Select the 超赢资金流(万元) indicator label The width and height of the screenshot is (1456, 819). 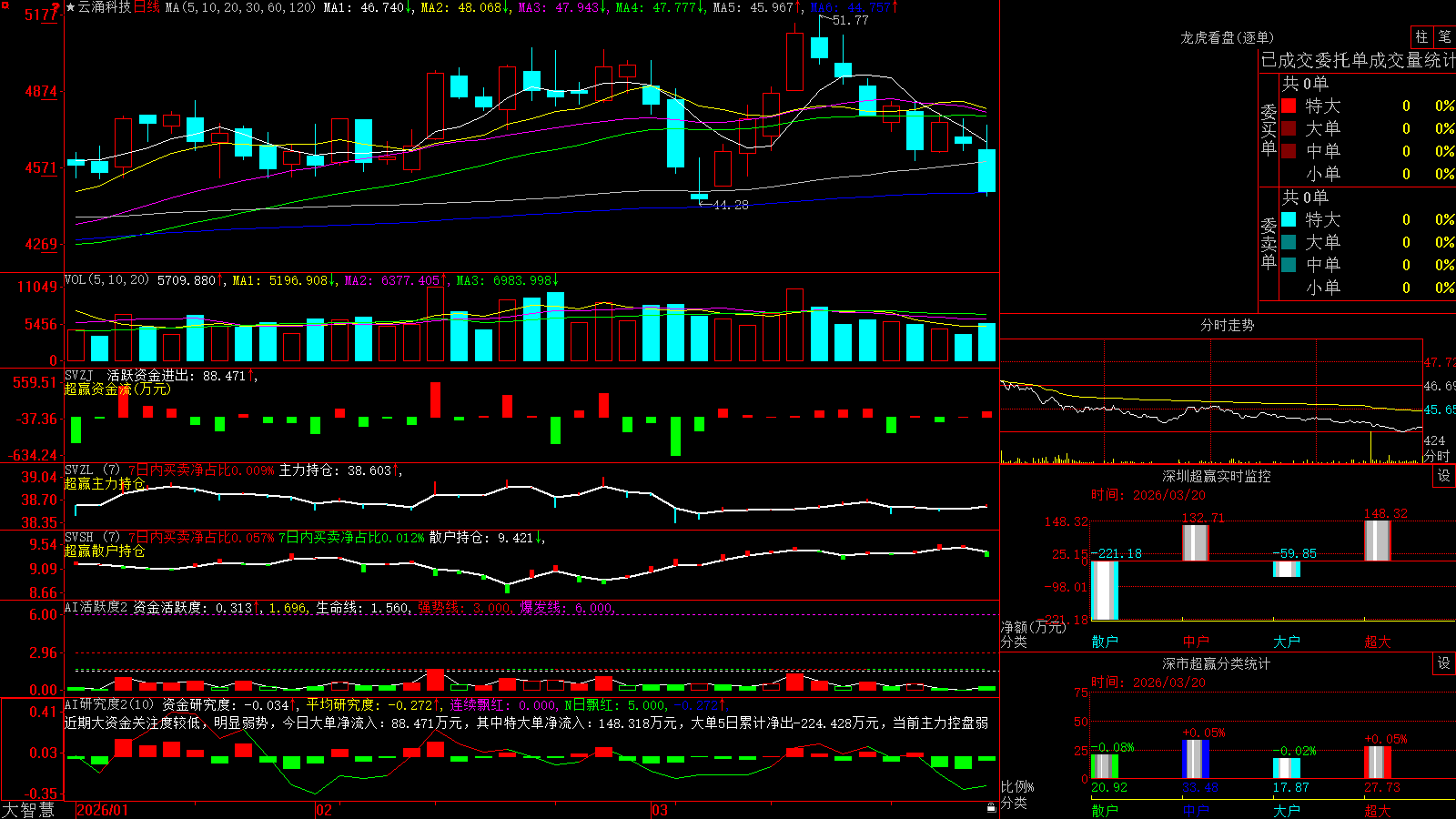117,389
